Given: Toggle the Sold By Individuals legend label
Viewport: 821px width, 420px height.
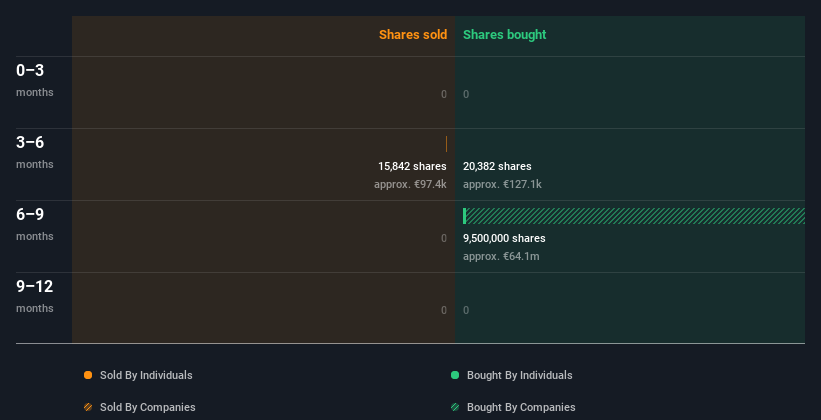Looking at the screenshot, I should point(146,375).
